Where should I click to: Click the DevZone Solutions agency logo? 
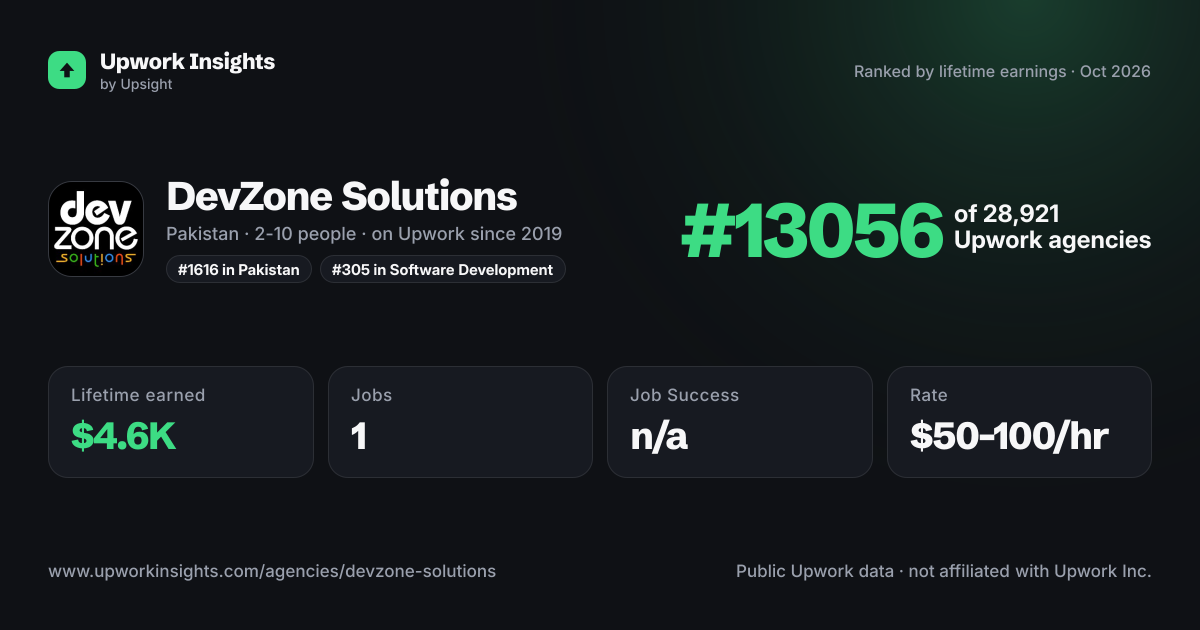click(x=96, y=229)
